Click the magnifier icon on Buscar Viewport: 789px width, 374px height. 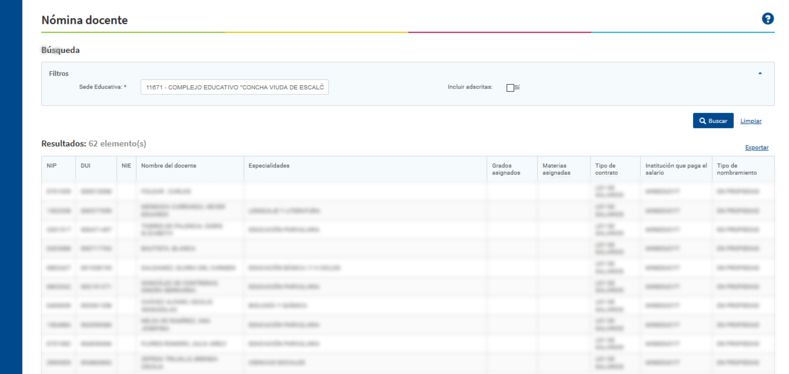[x=702, y=121]
